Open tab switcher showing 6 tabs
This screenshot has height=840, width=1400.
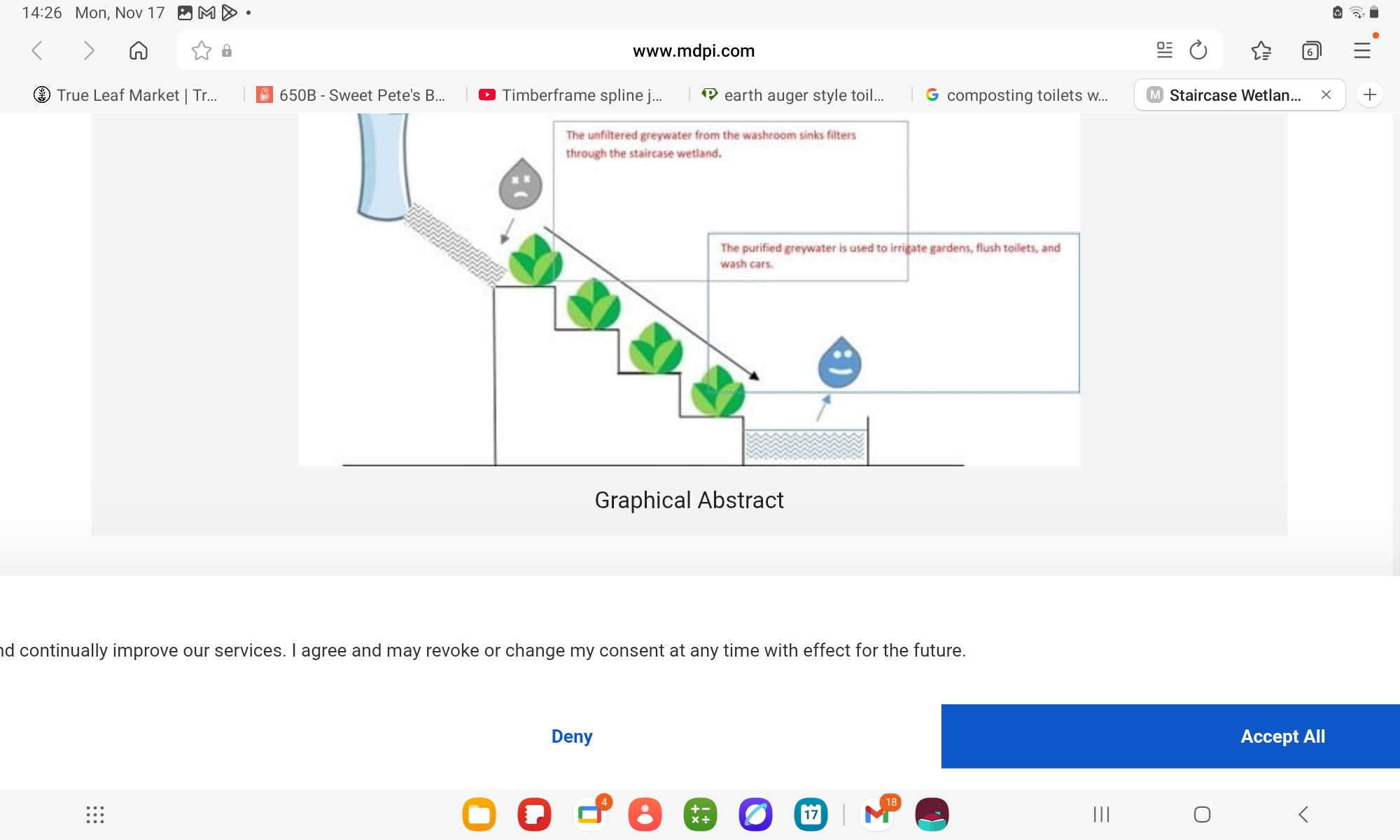point(1311,50)
